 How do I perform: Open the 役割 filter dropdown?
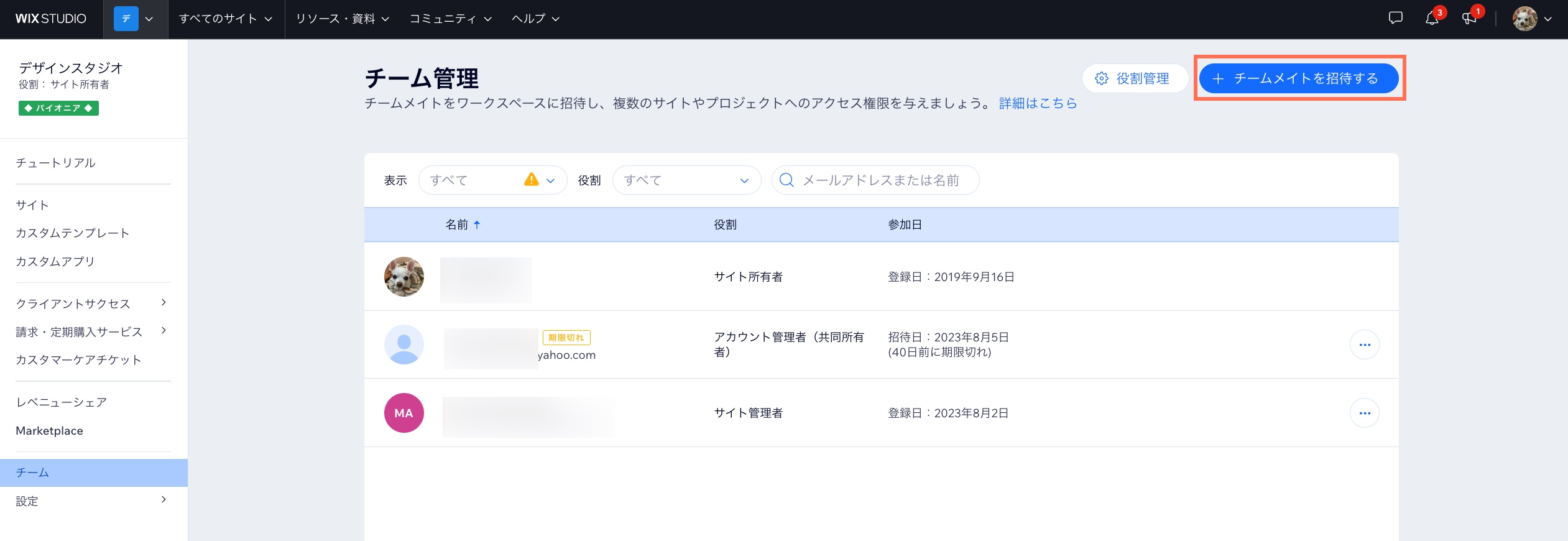point(686,180)
